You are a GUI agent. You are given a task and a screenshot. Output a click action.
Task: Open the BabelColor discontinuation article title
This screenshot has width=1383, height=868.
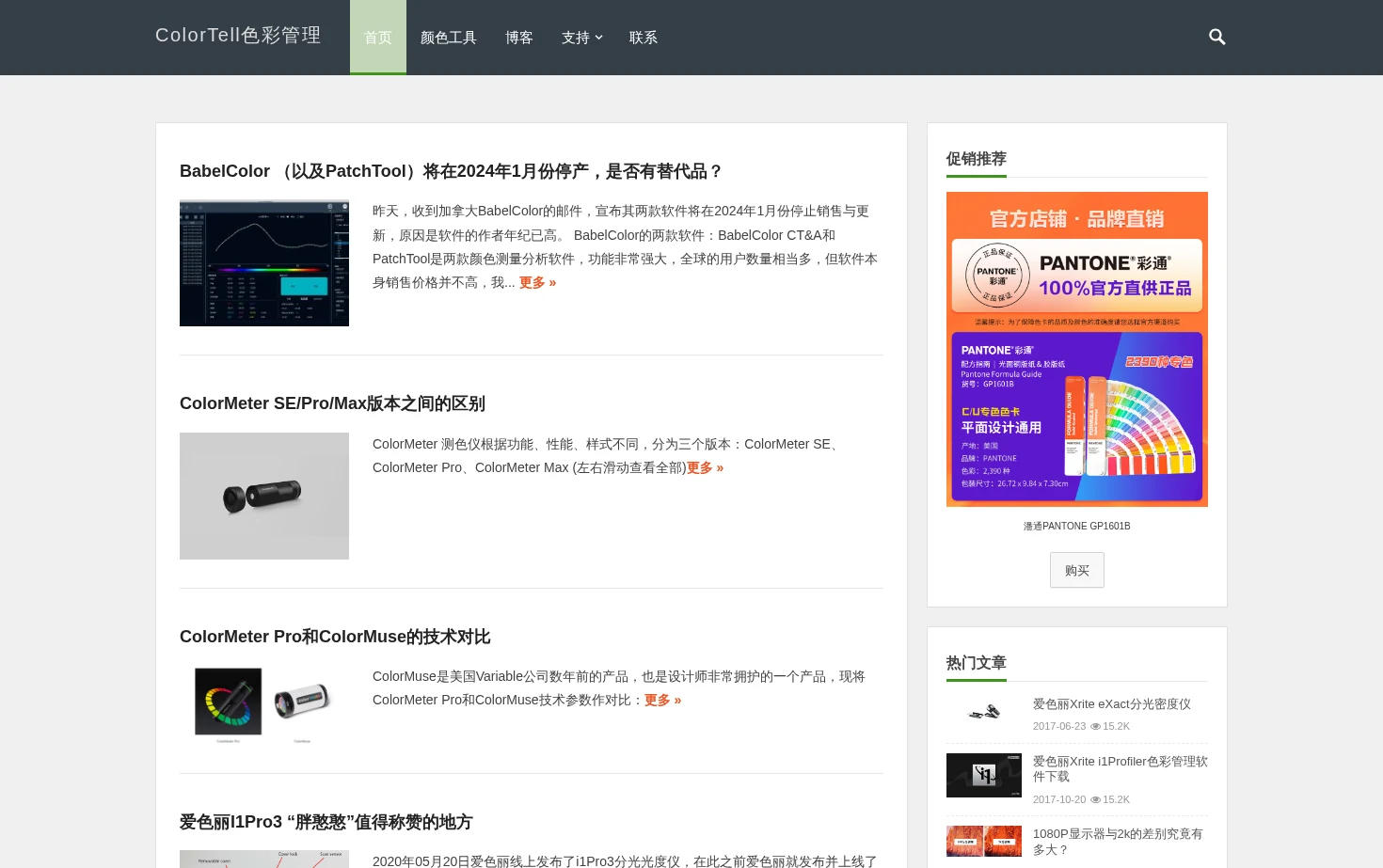pos(451,171)
